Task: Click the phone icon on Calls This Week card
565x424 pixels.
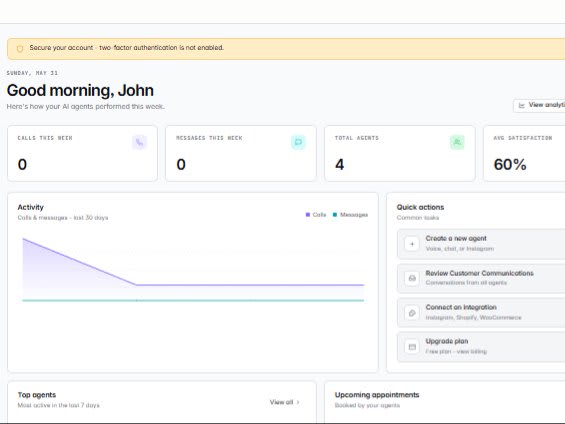Action: tap(139, 142)
